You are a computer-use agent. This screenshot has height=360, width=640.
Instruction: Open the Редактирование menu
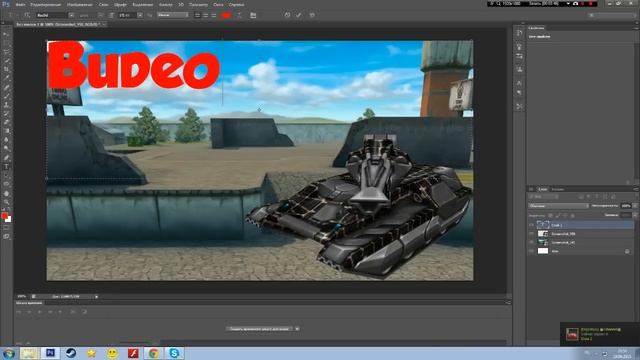45,4
